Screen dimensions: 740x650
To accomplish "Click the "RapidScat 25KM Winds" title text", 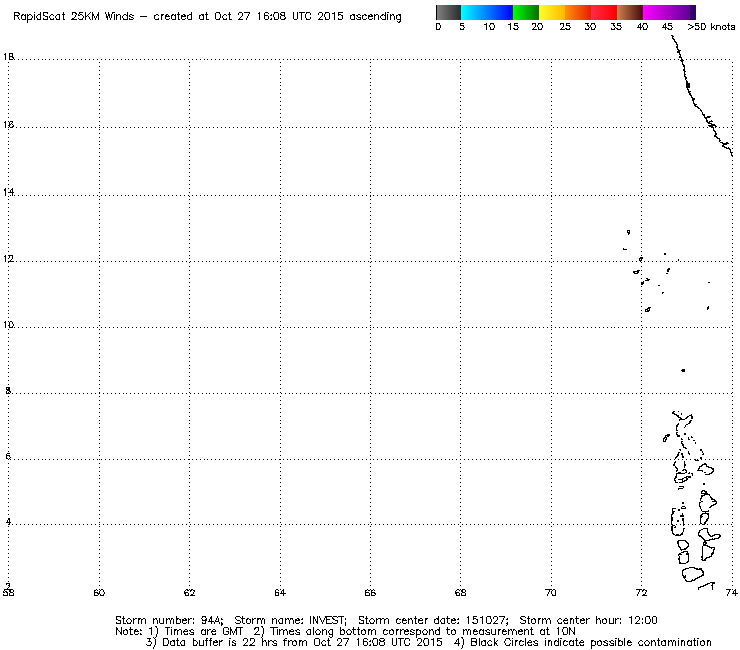I will click(x=74, y=17).
